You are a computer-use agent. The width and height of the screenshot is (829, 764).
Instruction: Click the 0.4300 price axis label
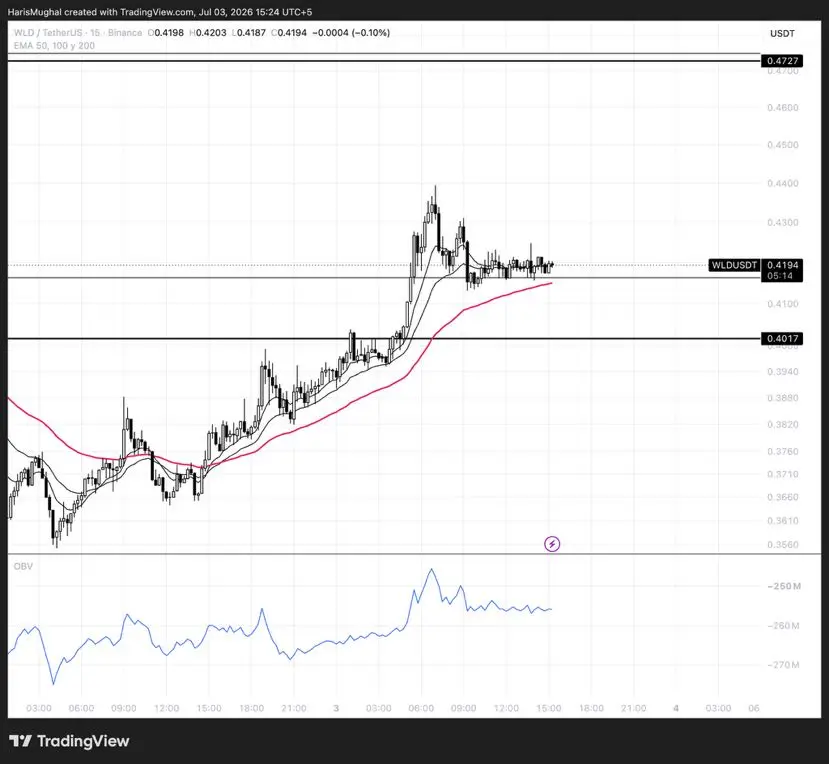tap(782, 223)
